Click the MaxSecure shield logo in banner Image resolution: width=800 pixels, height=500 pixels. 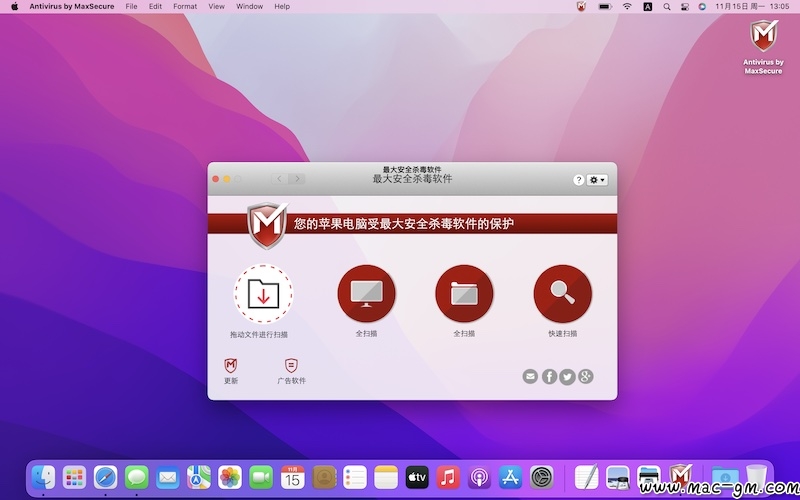coord(267,225)
